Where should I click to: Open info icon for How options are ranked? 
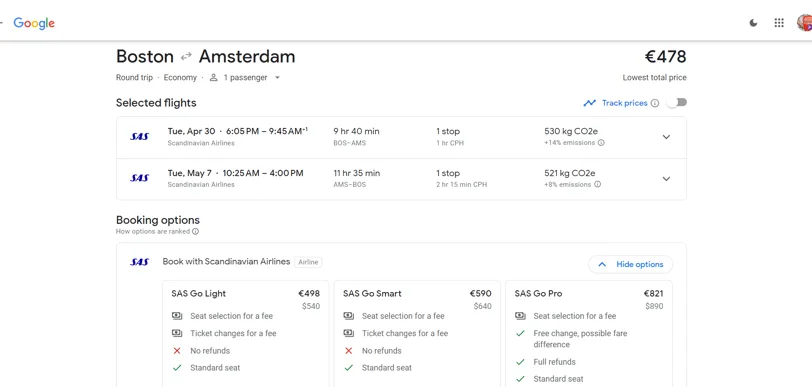point(195,232)
